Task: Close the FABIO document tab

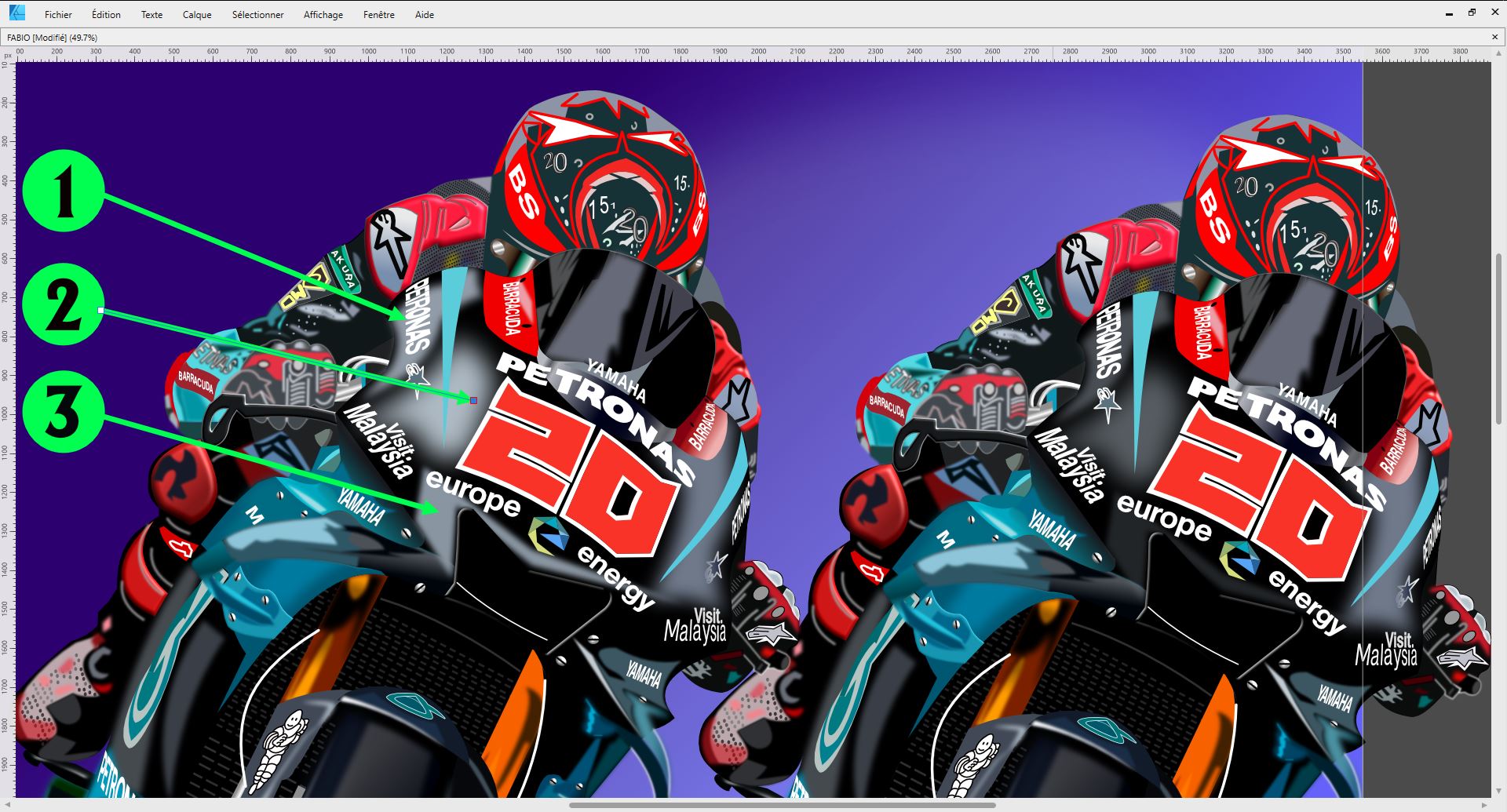Action: (1494, 37)
